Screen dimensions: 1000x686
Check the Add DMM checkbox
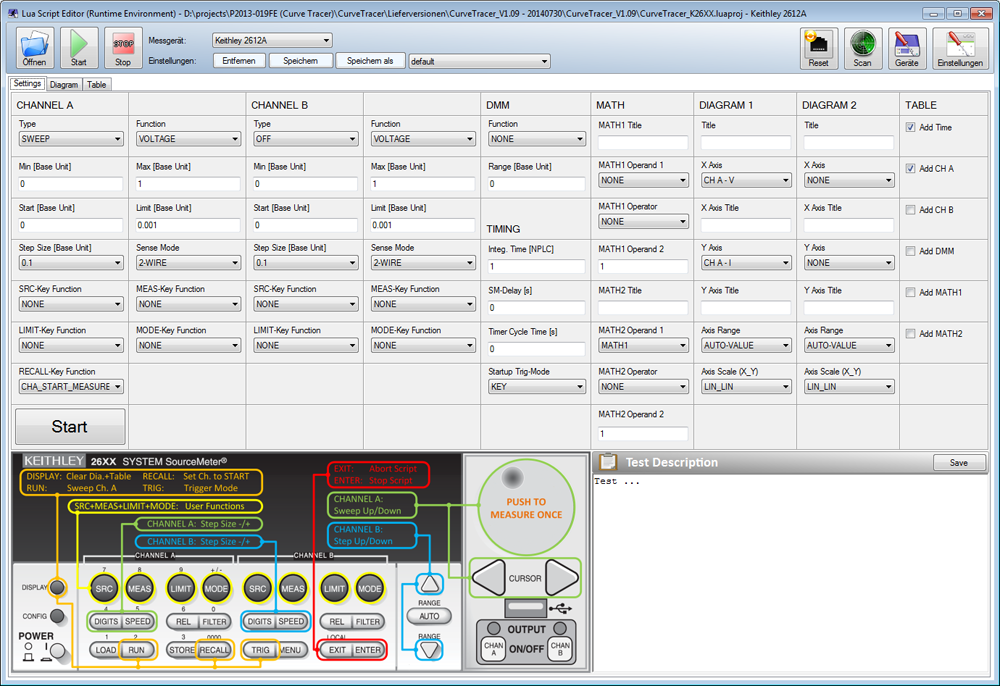pos(910,251)
